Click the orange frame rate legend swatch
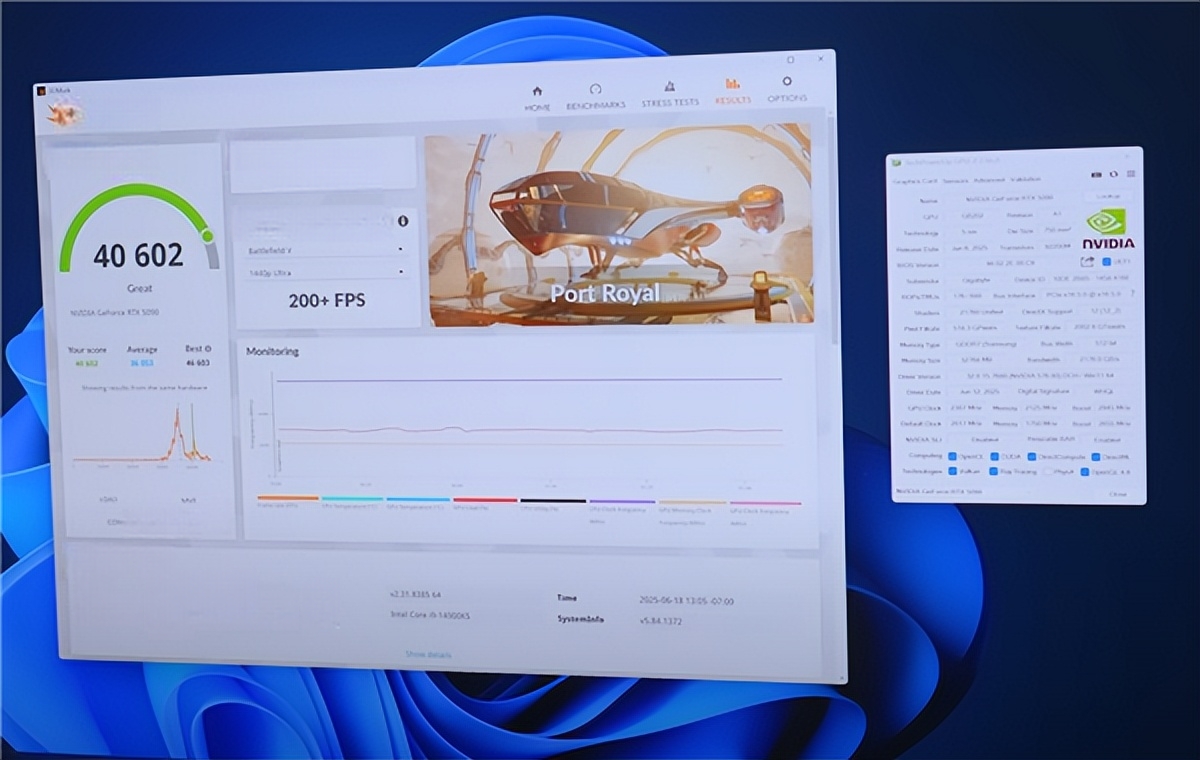 [288, 498]
